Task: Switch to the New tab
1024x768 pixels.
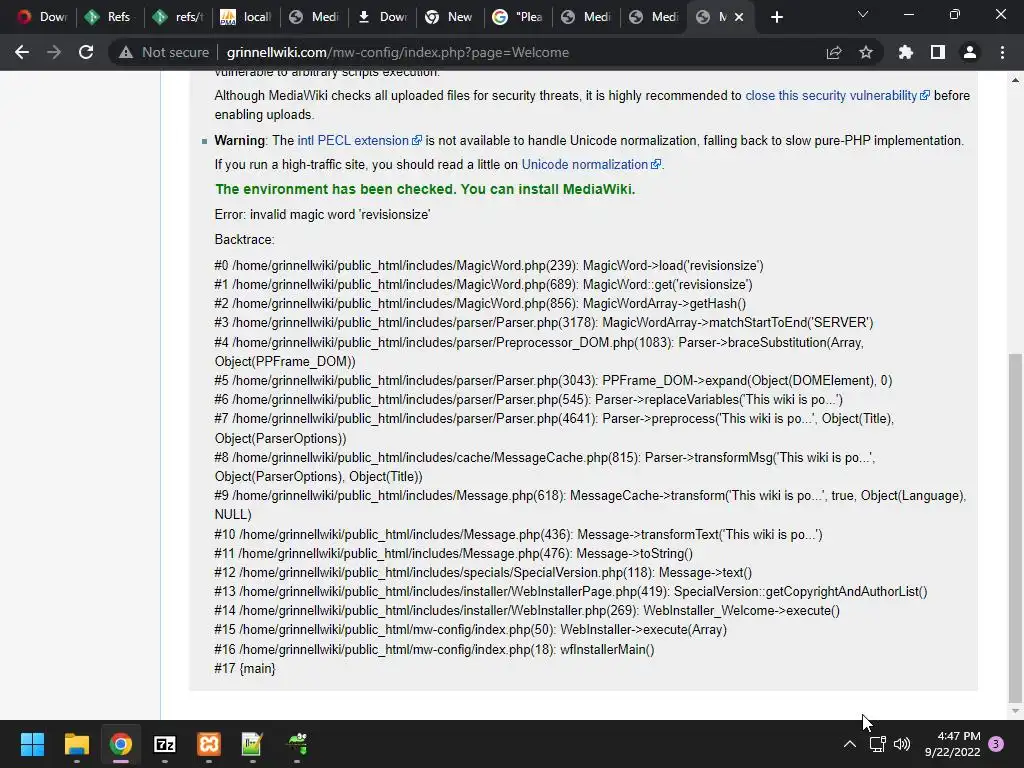Action: click(x=449, y=17)
